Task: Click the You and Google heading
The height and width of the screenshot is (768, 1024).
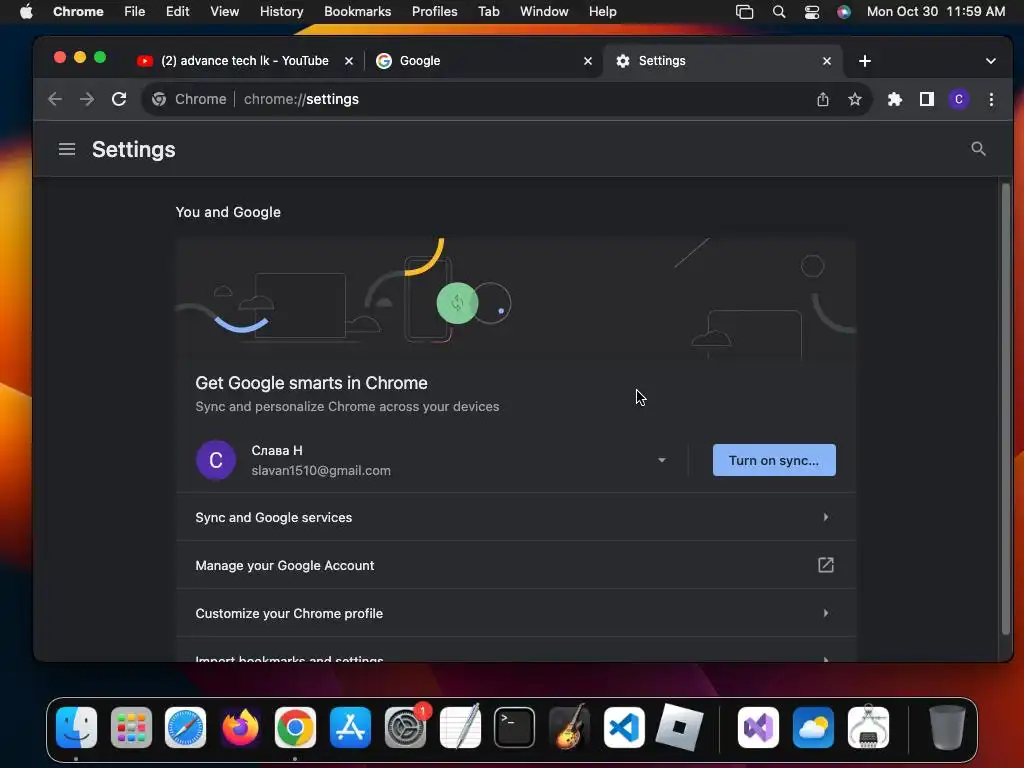Action: (228, 212)
